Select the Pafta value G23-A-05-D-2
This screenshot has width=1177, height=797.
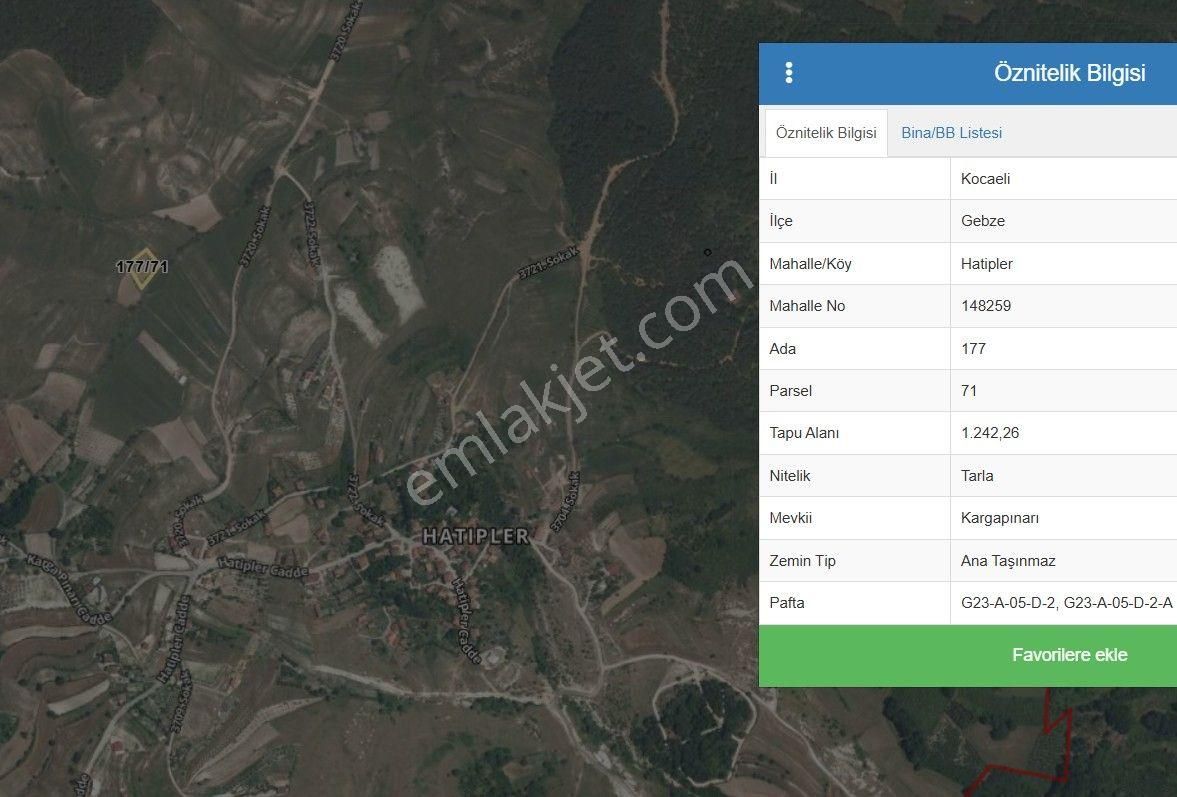1008,603
